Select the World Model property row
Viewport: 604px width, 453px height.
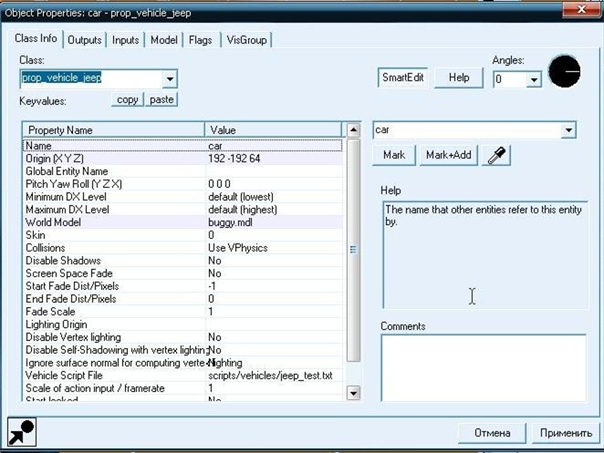click(183, 222)
